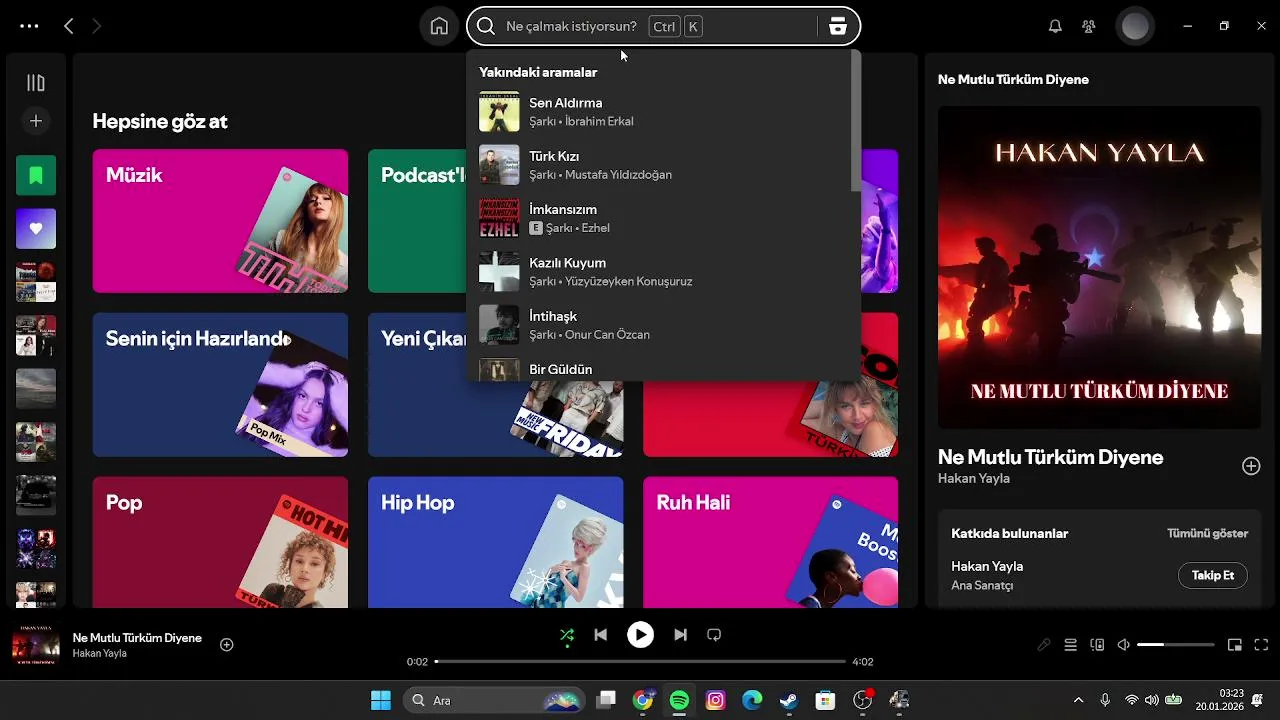Select recent search 'İntihaşk'
Screen dimensions: 1280x720
(x=662, y=324)
